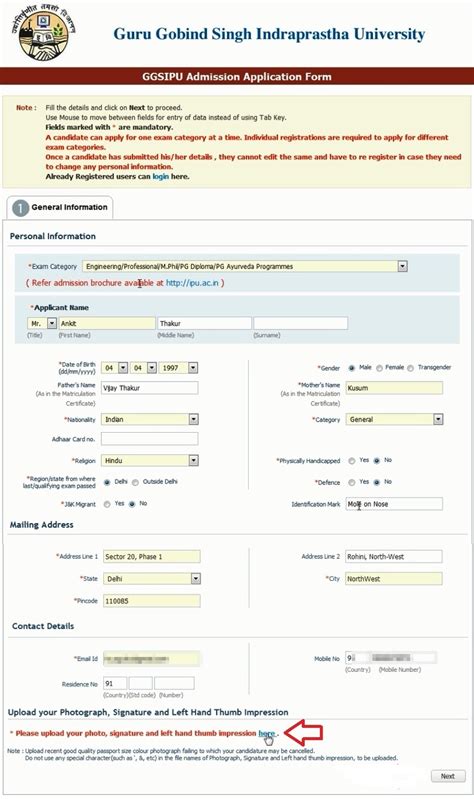
Task: Click the First Name field with Ankit
Action: [107, 323]
